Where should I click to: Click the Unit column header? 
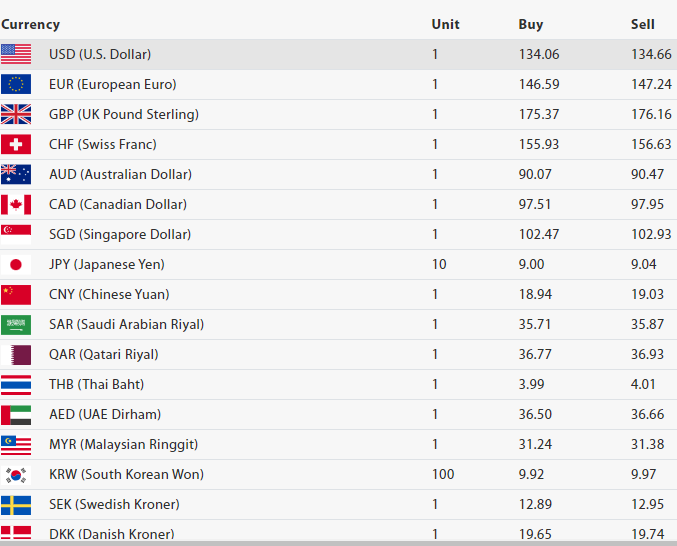[x=445, y=24]
